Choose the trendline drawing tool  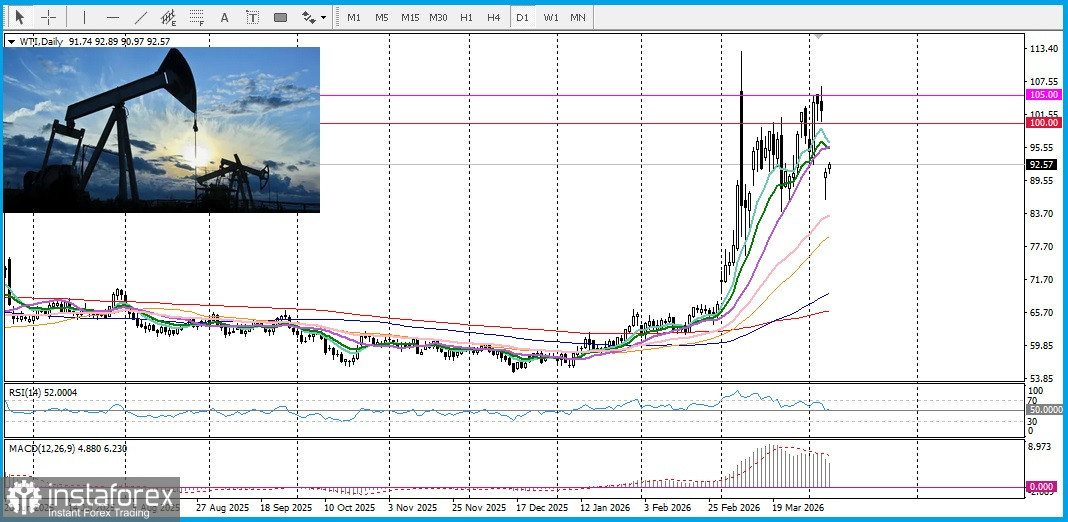click(140, 17)
